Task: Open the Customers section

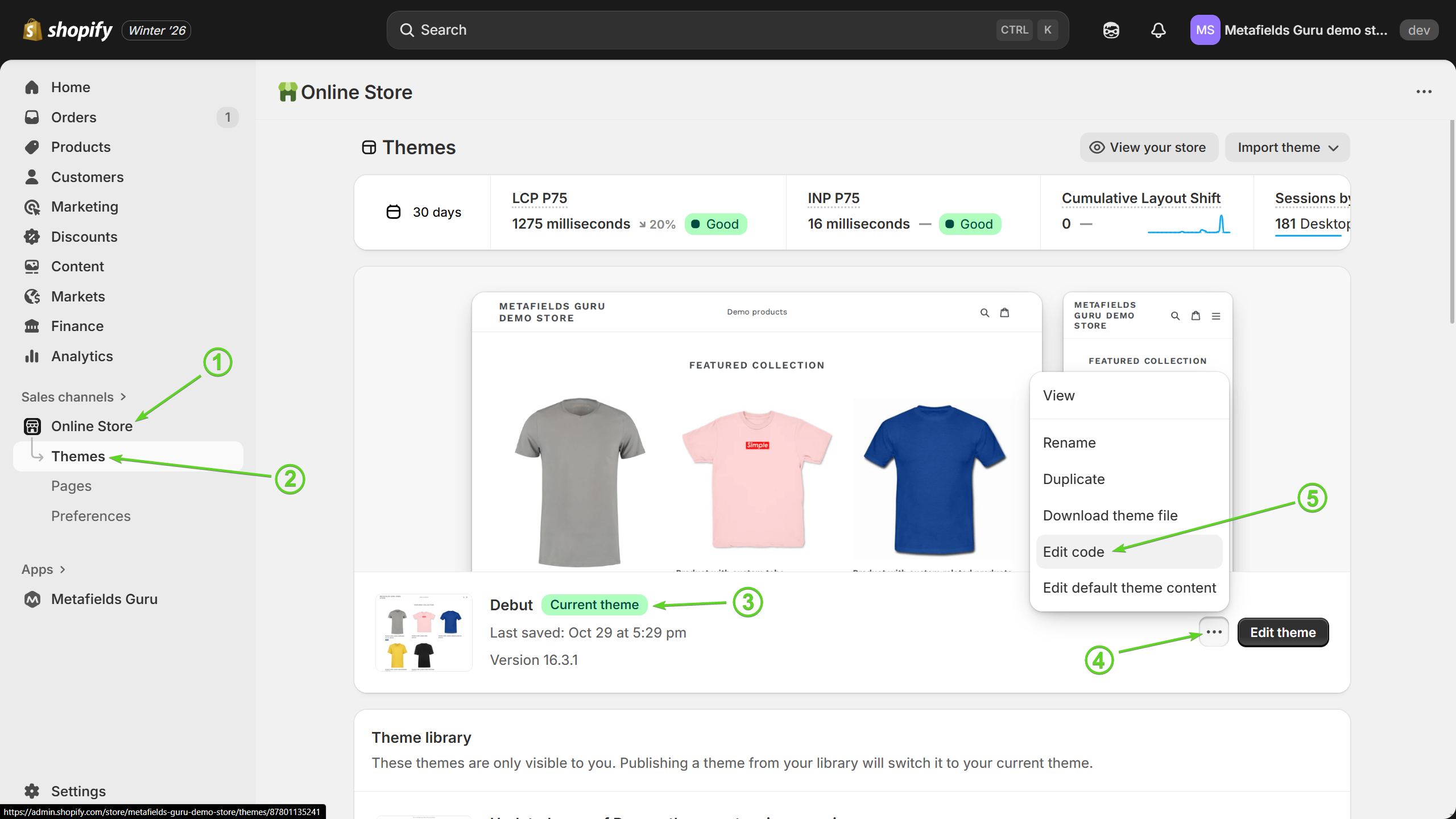Action: pos(88,177)
